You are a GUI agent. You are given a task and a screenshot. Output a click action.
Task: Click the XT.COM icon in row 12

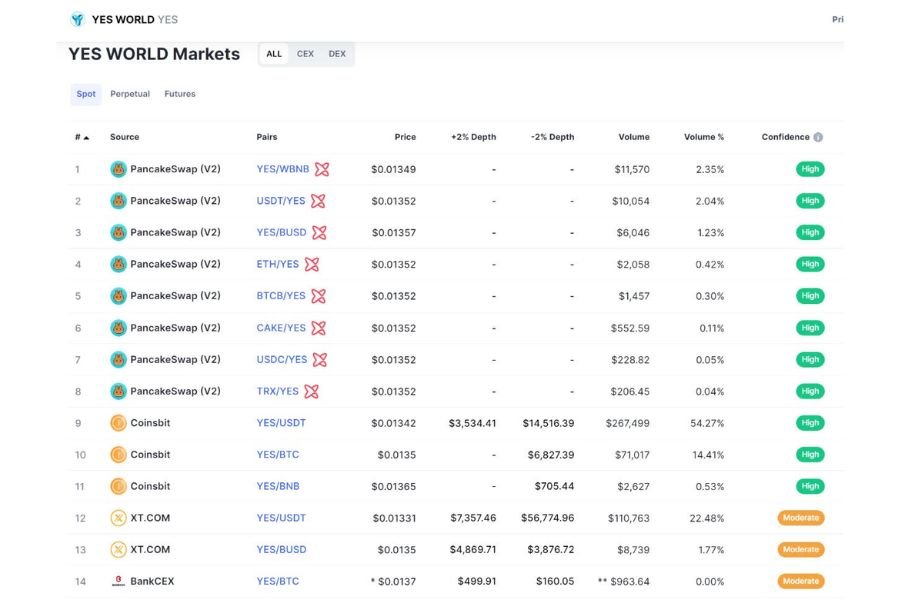[x=118, y=518]
